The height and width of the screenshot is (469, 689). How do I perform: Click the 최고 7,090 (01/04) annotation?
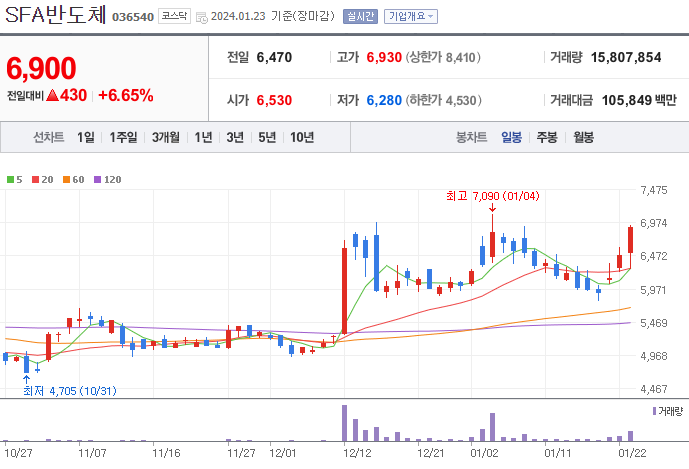coord(493,196)
